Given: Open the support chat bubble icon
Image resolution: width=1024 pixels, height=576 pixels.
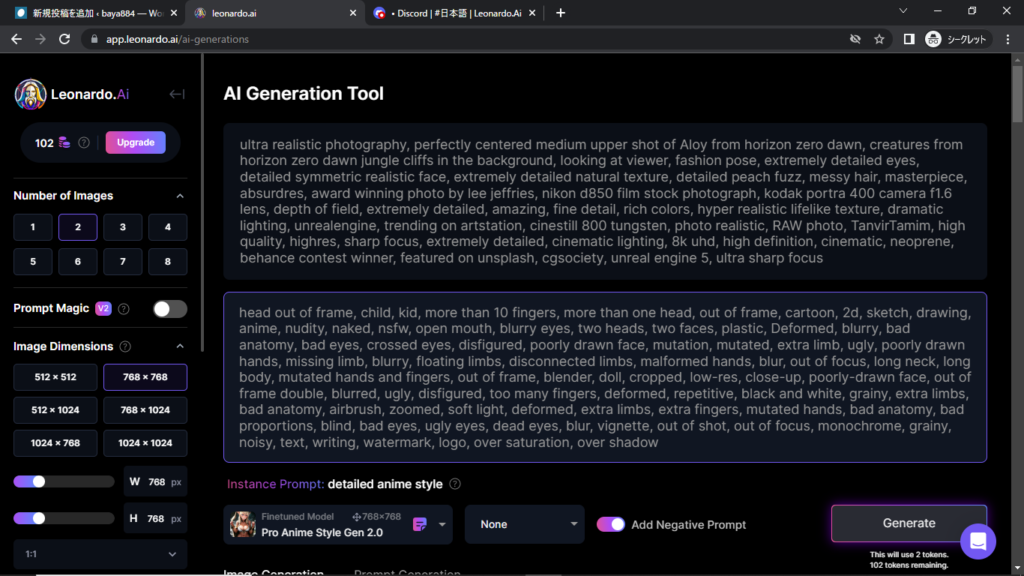Looking at the screenshot, I should pyautogui.click(x=977, y=541).
